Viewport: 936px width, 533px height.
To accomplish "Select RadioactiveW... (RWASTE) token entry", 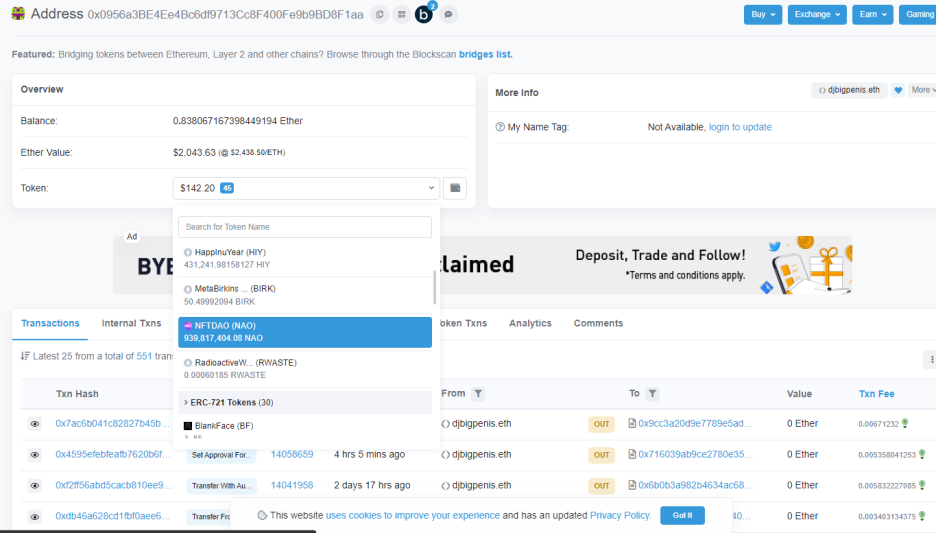I will point(305,369).
